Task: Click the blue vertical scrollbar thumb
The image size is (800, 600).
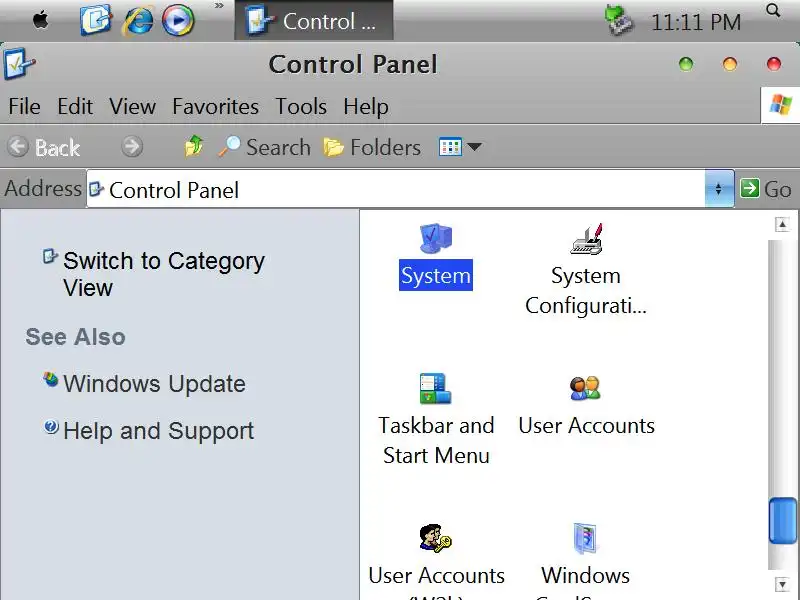Action: (783, 520)
